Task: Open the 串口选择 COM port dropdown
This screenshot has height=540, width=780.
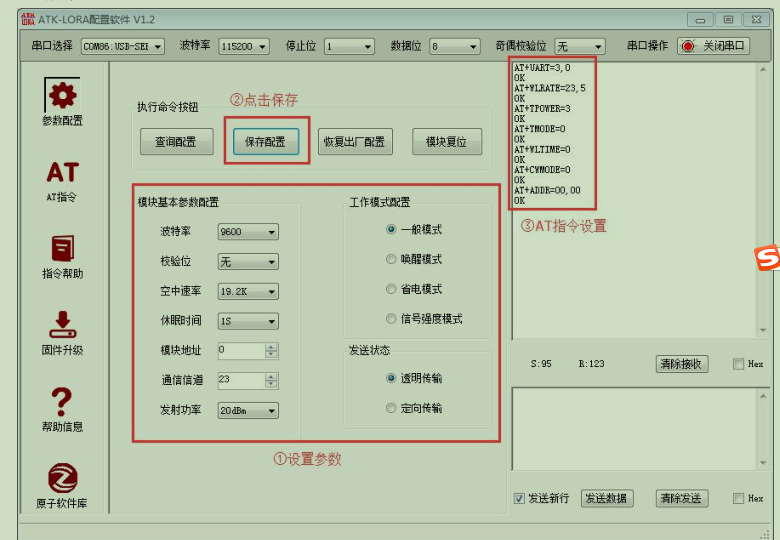Action: [x=122, y=46]
